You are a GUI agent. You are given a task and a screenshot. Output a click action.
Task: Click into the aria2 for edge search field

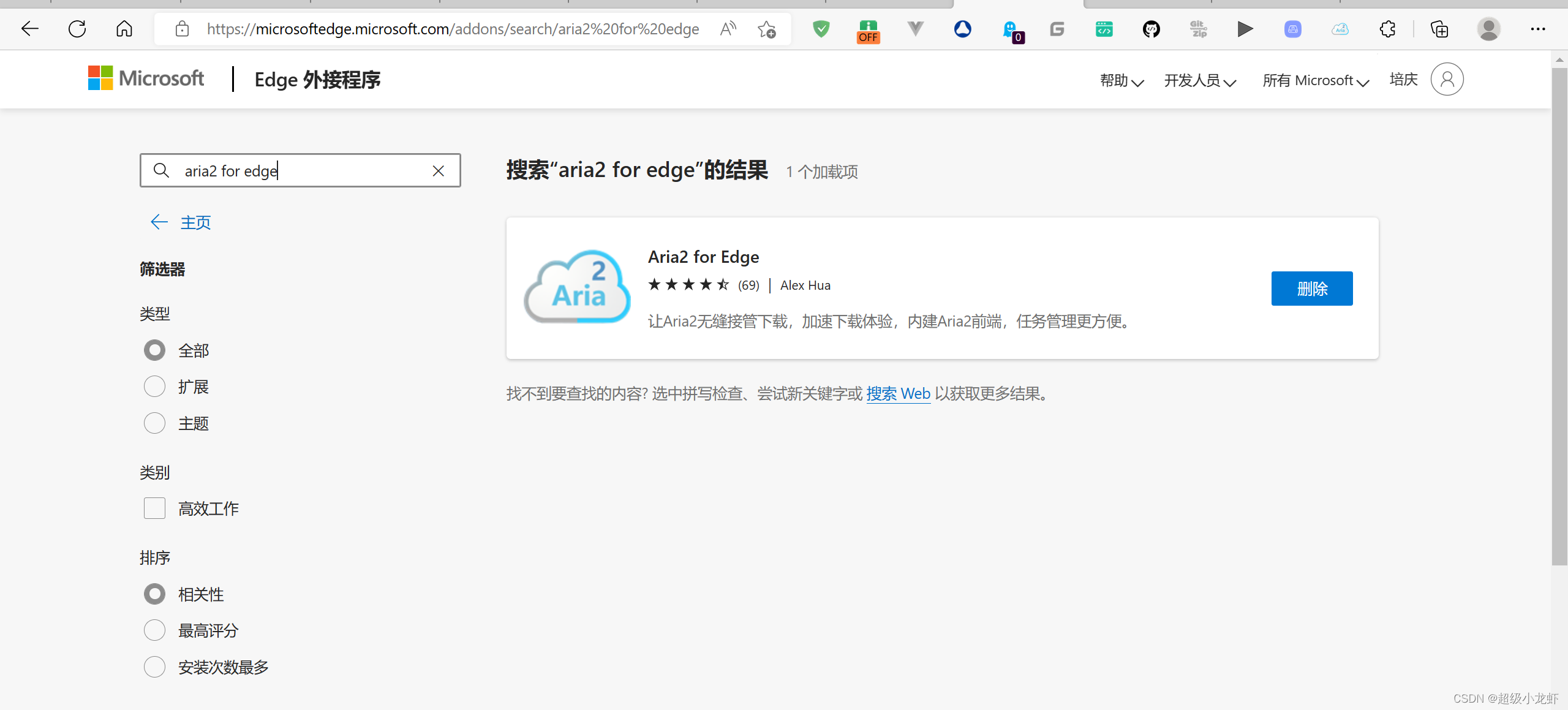300,170
